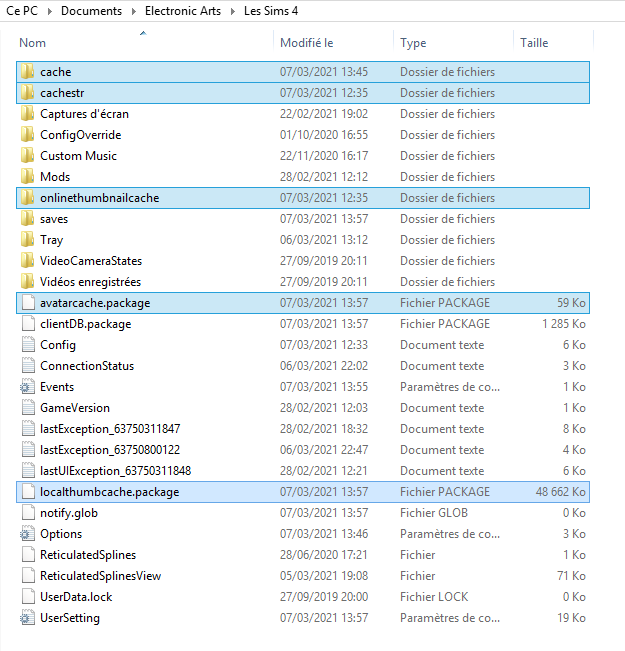Click the Tray folder icon

coord(28,240)
